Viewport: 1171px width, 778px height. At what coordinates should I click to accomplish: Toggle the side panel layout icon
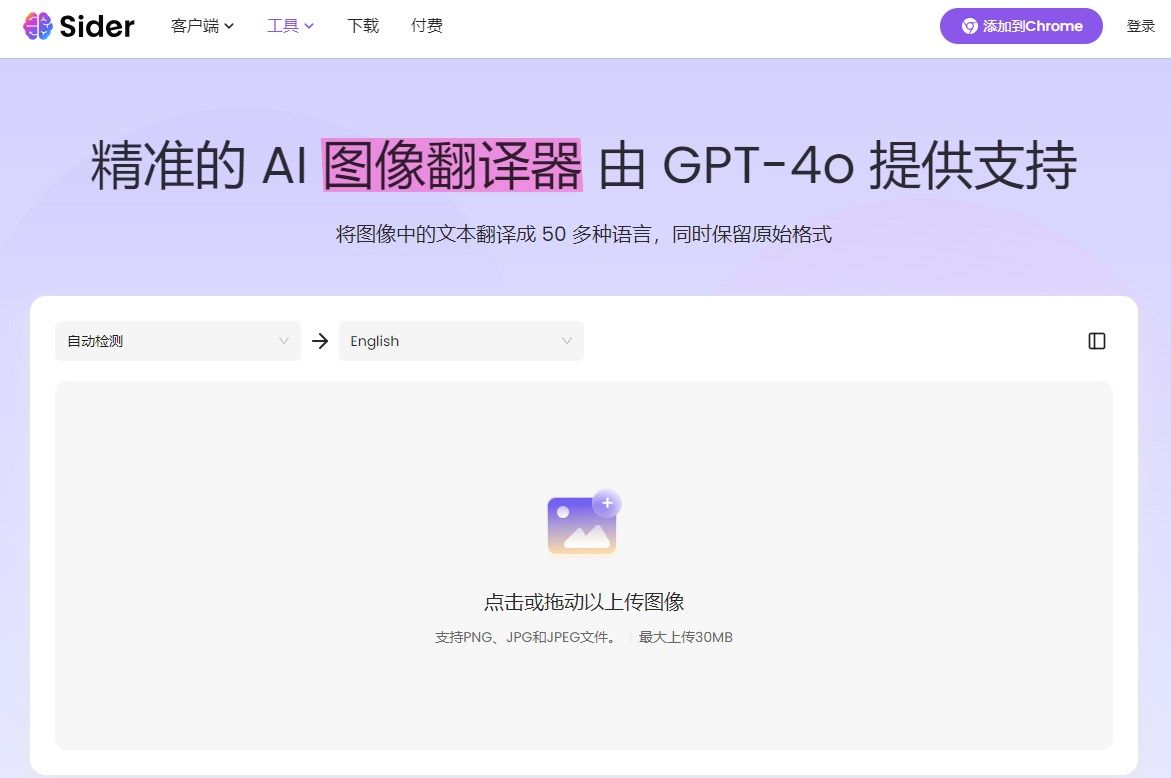[1096, 341]
